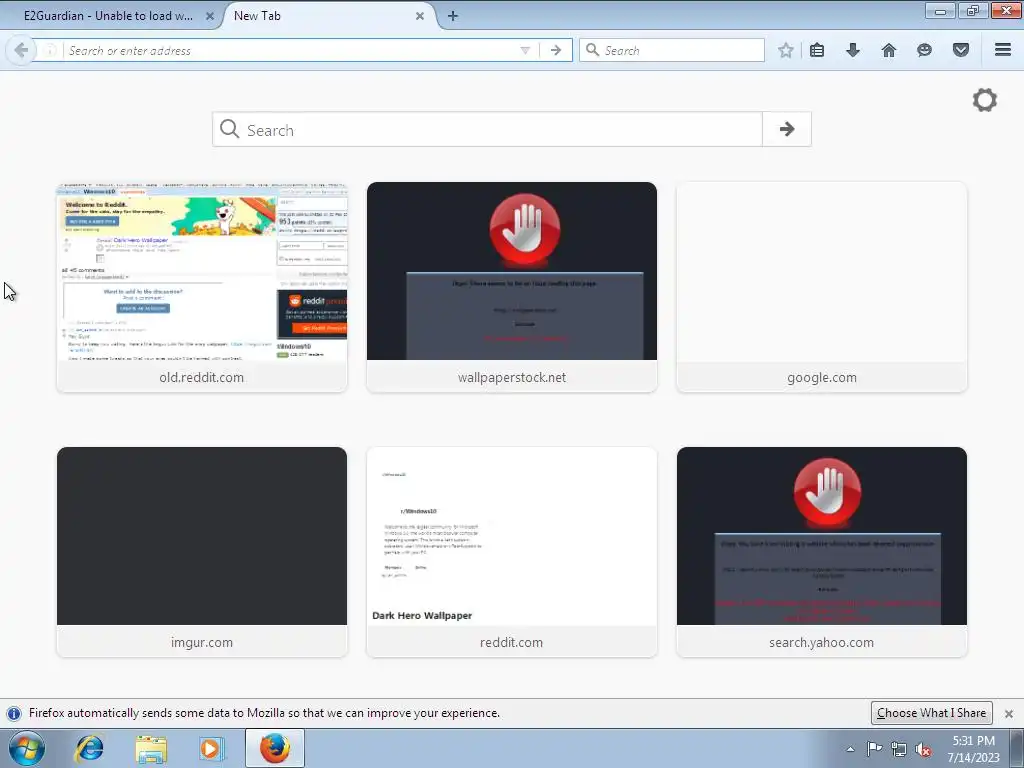The height and width of the screenshot is (768, 1024).
Task: Click the muted volume tray icon
Action: coord(923,749)
